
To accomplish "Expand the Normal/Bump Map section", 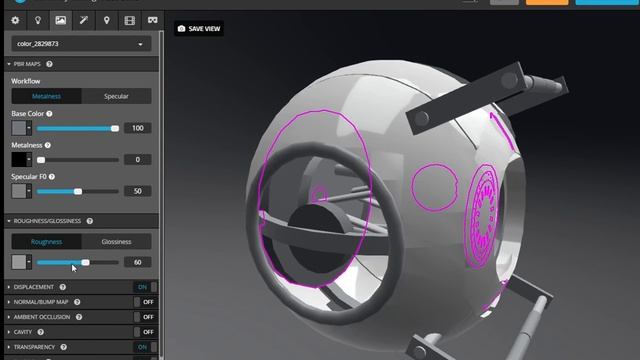I will click(x=9, y=302).
